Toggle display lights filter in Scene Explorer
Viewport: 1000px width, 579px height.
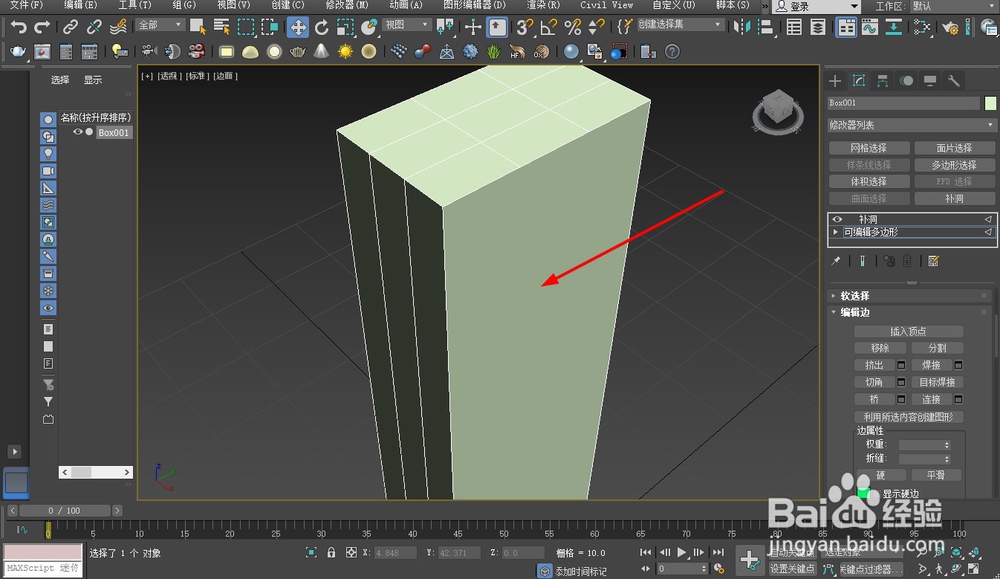[x=48, y=154]
